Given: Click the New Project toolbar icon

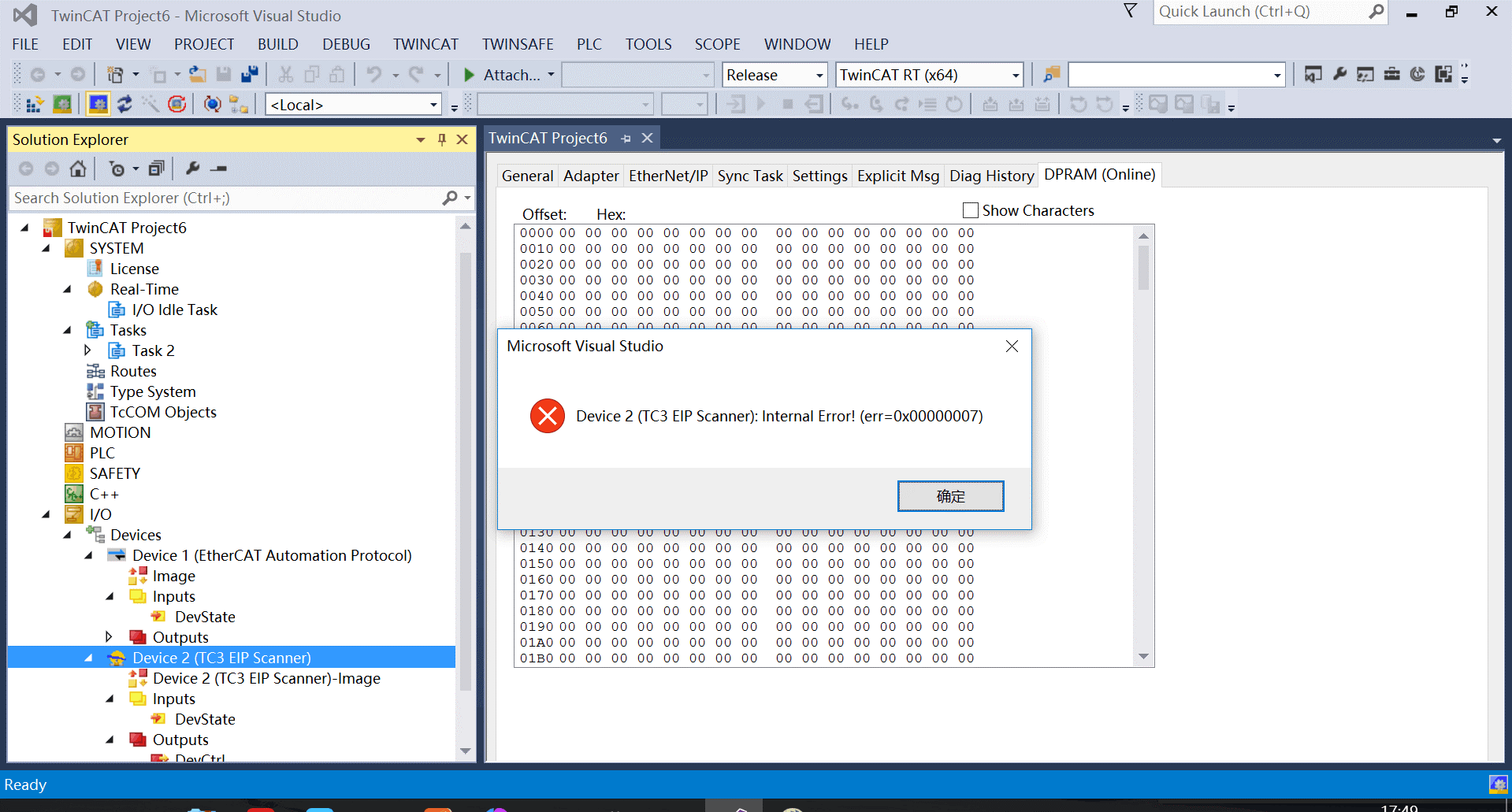Looking at the screenshot, I should (x=115, y=75).
